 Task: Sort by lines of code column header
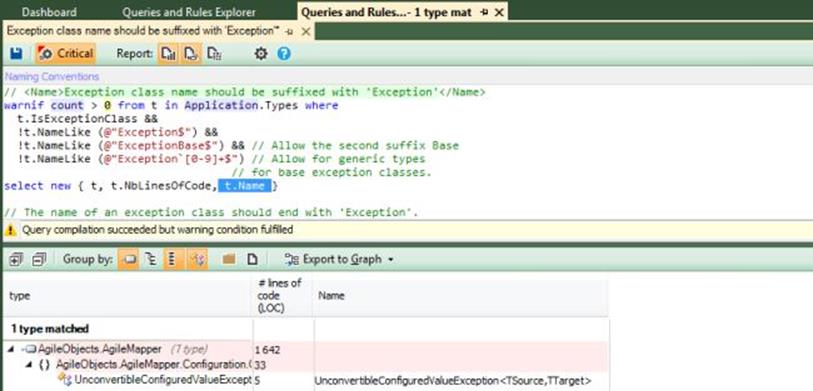point(283,296)
